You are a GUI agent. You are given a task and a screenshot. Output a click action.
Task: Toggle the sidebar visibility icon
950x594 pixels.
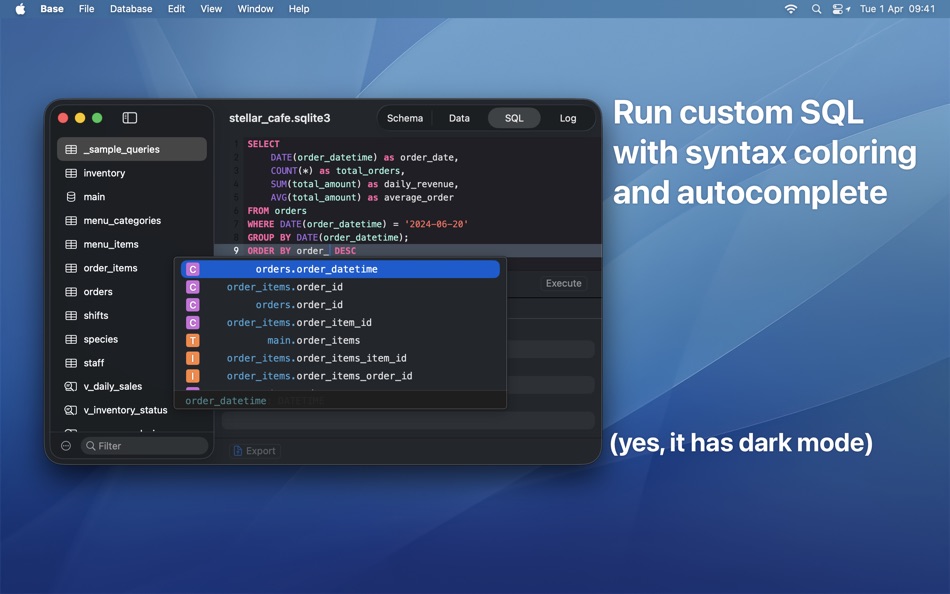click(129, 117)
